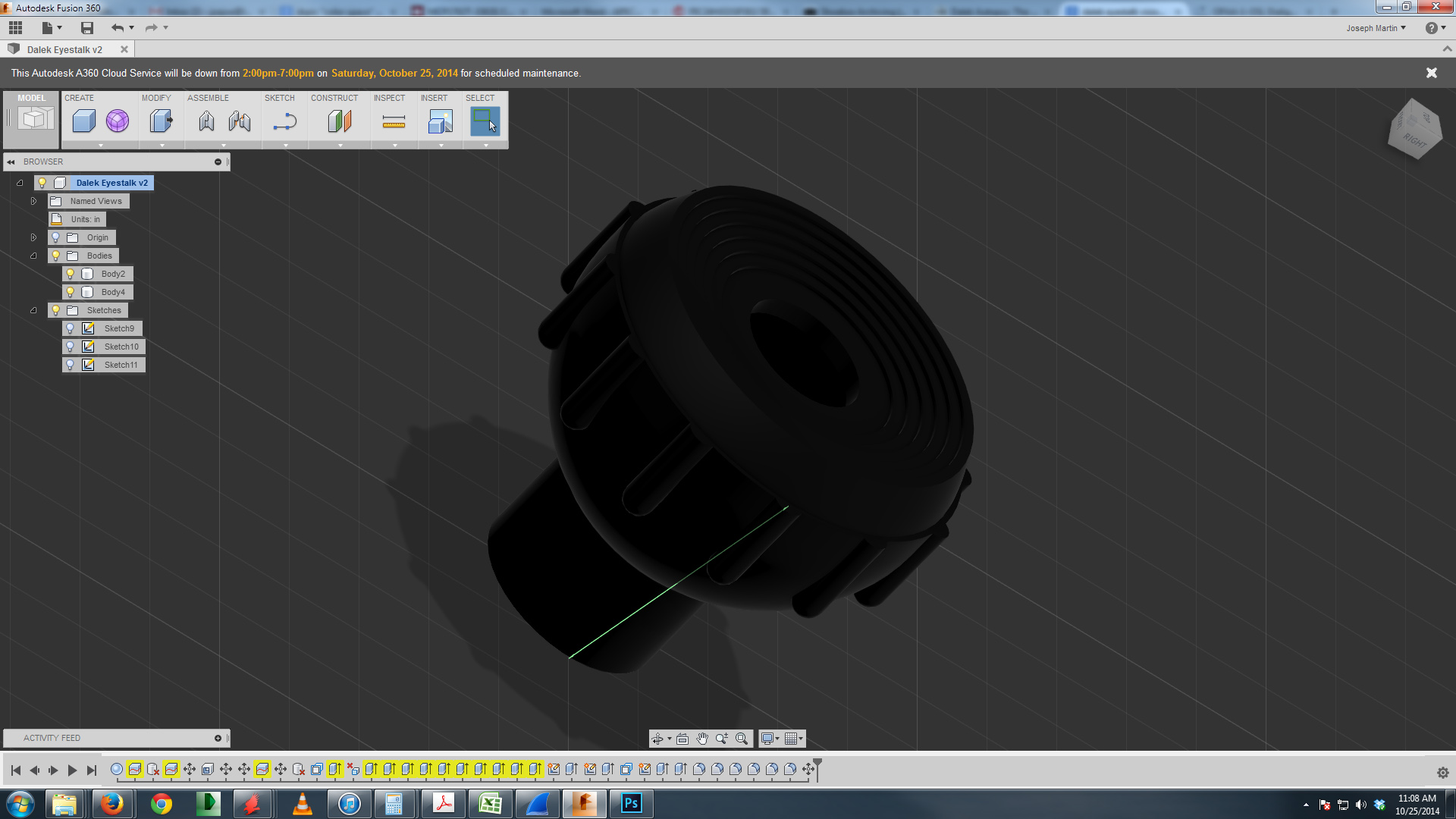Click the Save disk icon
This screenshot has height=819, width=1456.
coord(87,28)
